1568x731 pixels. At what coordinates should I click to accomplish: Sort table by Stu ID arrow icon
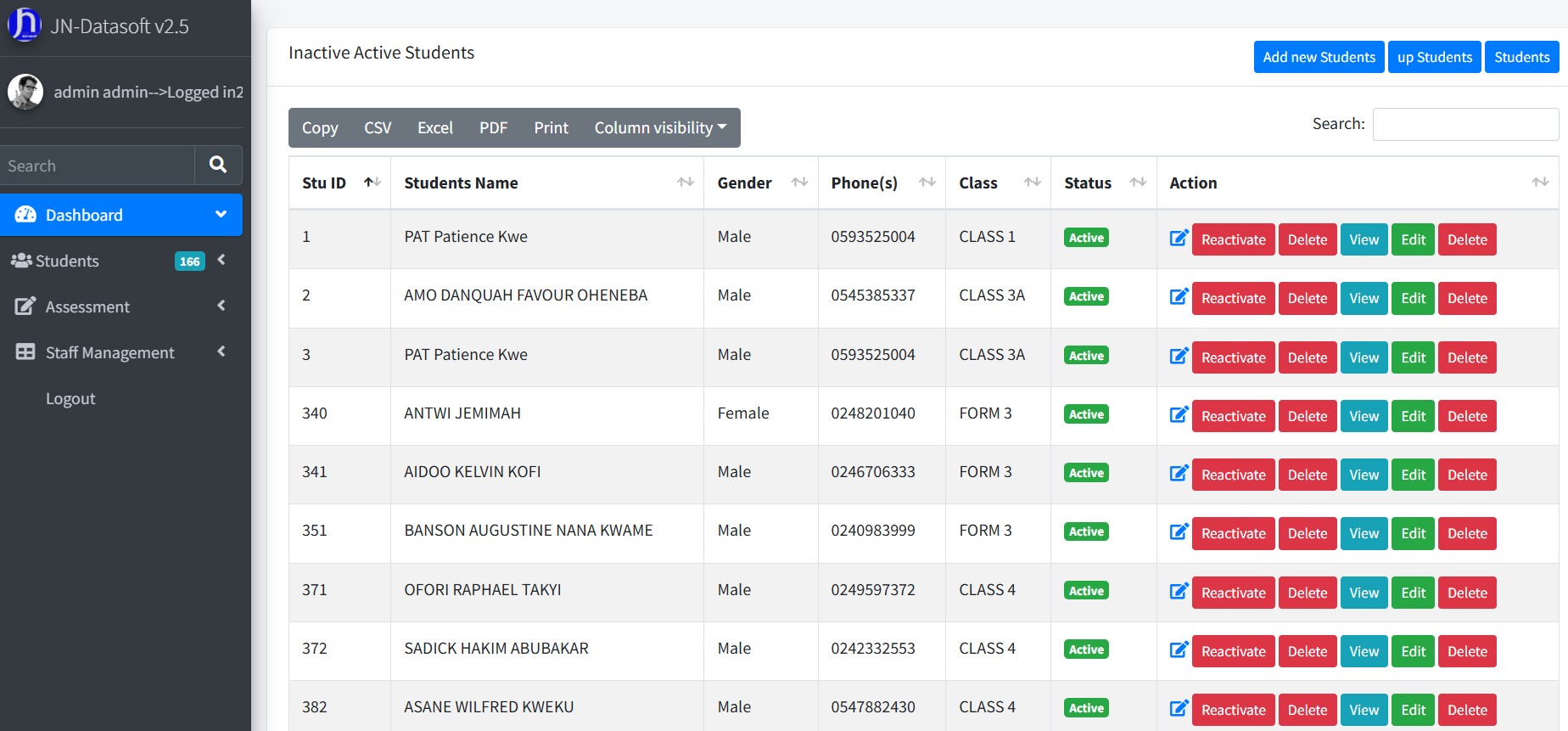coord(372,183)
